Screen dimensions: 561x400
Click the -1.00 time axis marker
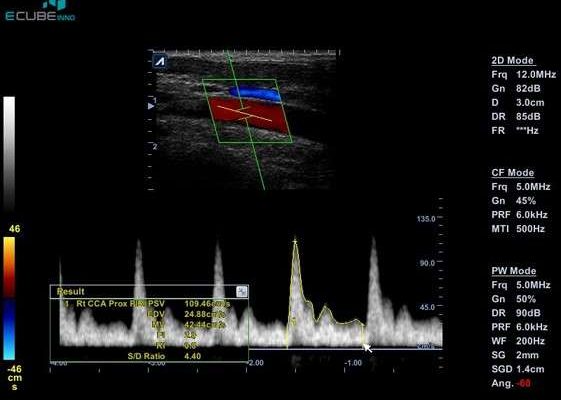[x=353, y=363]
